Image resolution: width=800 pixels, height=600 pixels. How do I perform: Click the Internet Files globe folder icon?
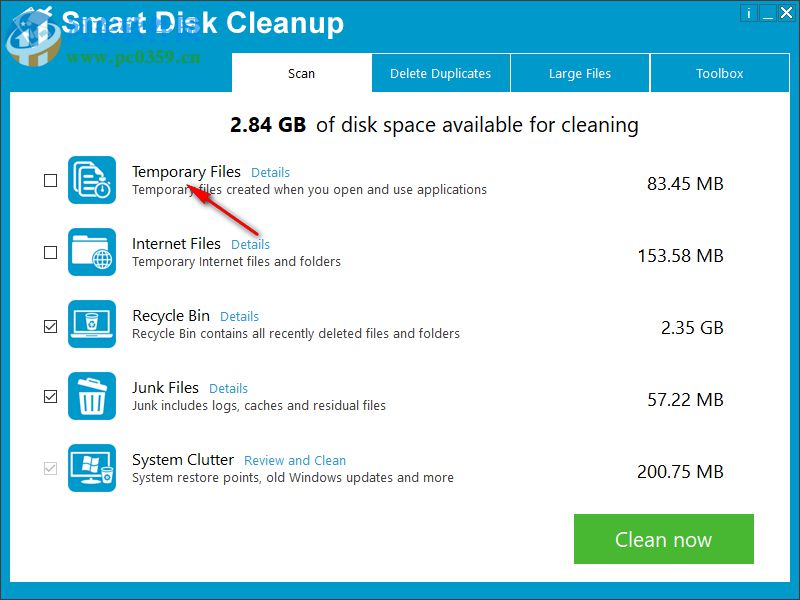coord(93,252)
